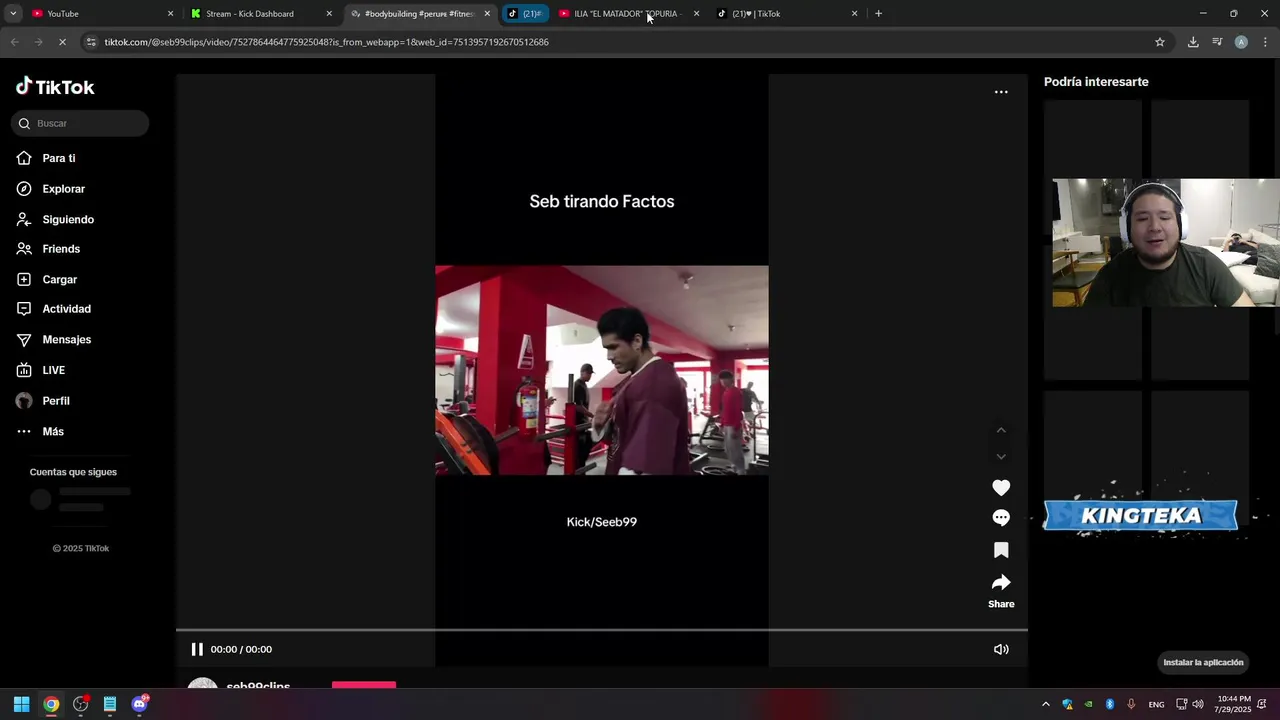Click the TikTok logo
This screenshot has width=1280, height=720.
(x=55, y=87)
